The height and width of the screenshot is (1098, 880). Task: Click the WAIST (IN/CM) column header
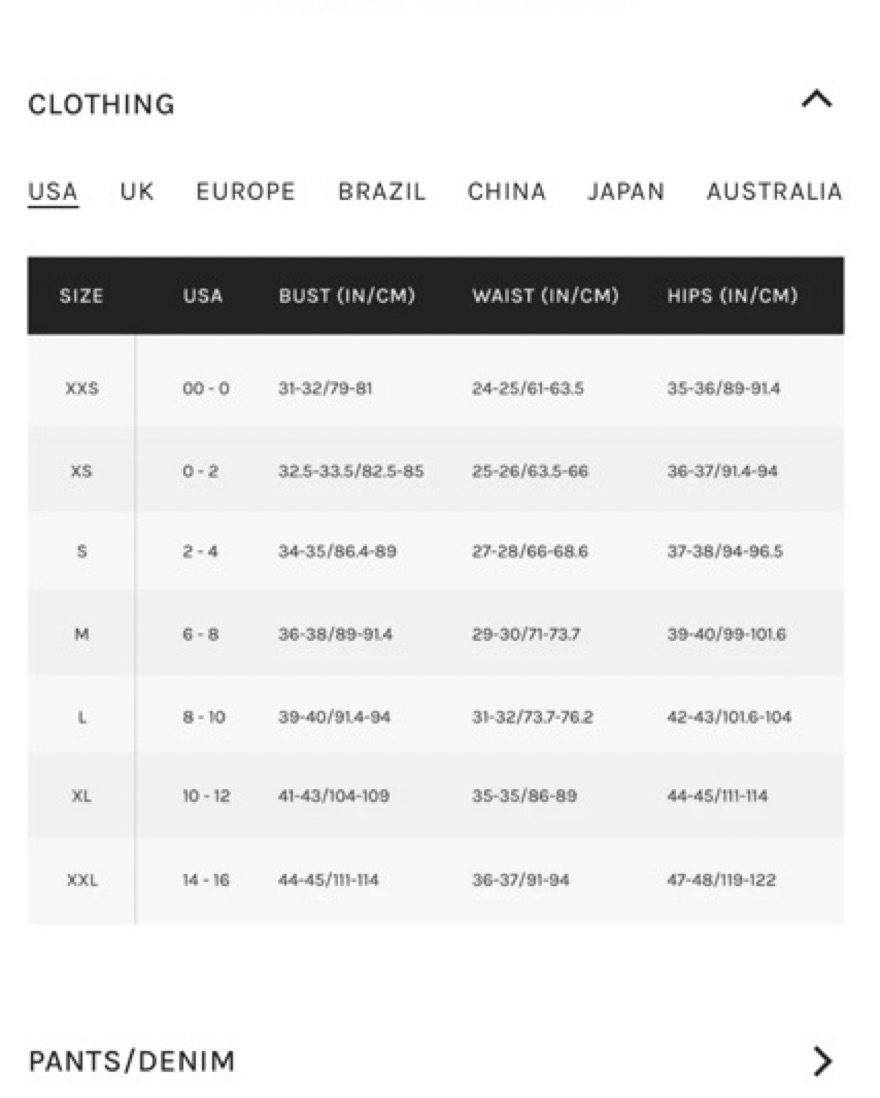(x=545, y=296)
